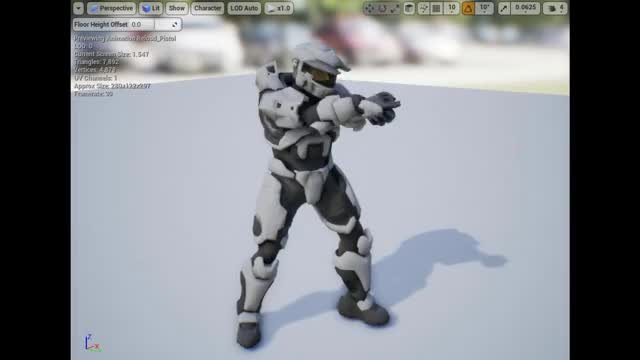Toggle grid snapping icon

[437, 8]
